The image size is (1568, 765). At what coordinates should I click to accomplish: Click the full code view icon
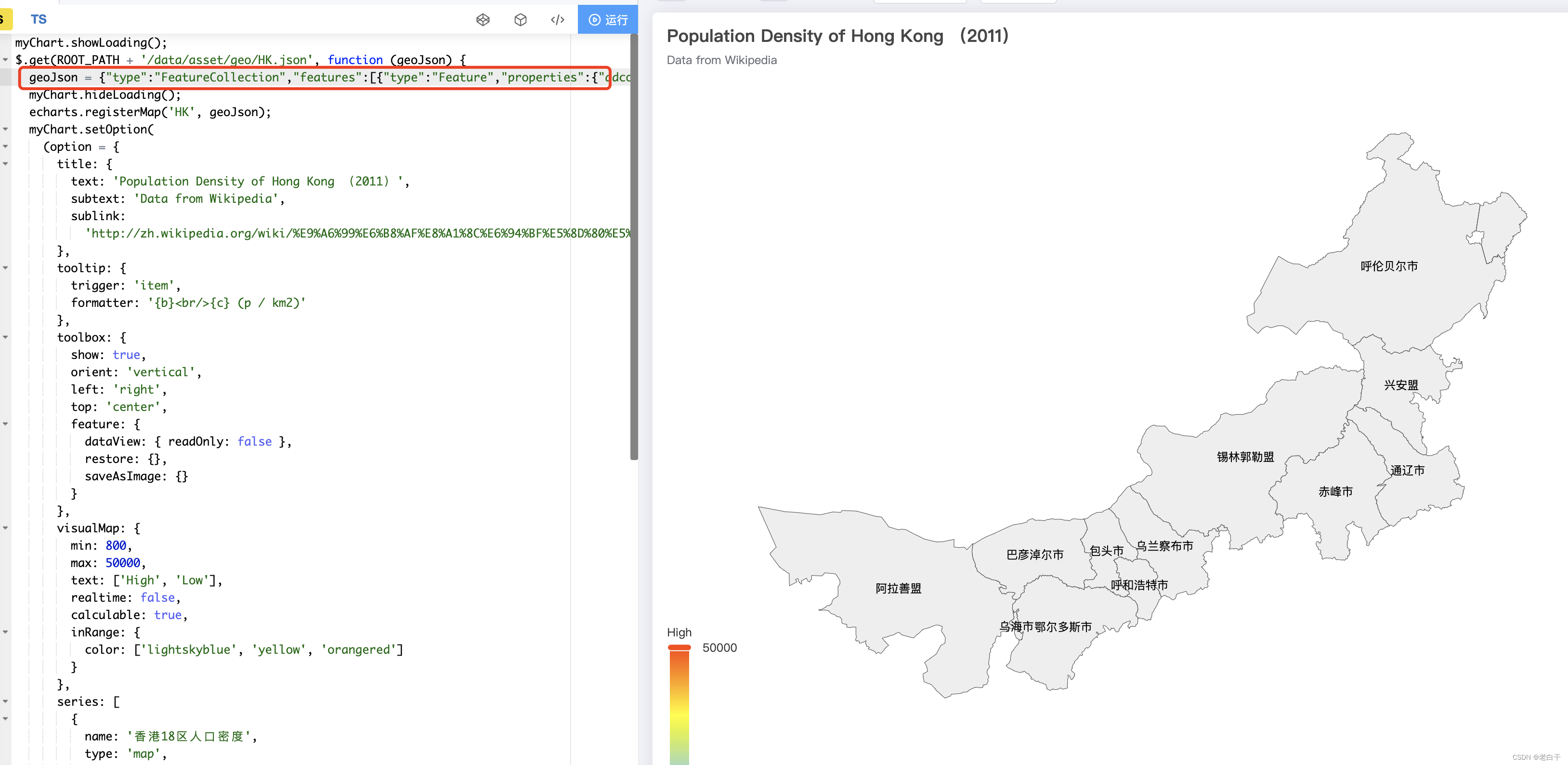pyautogui.click(x=557, y=20)
